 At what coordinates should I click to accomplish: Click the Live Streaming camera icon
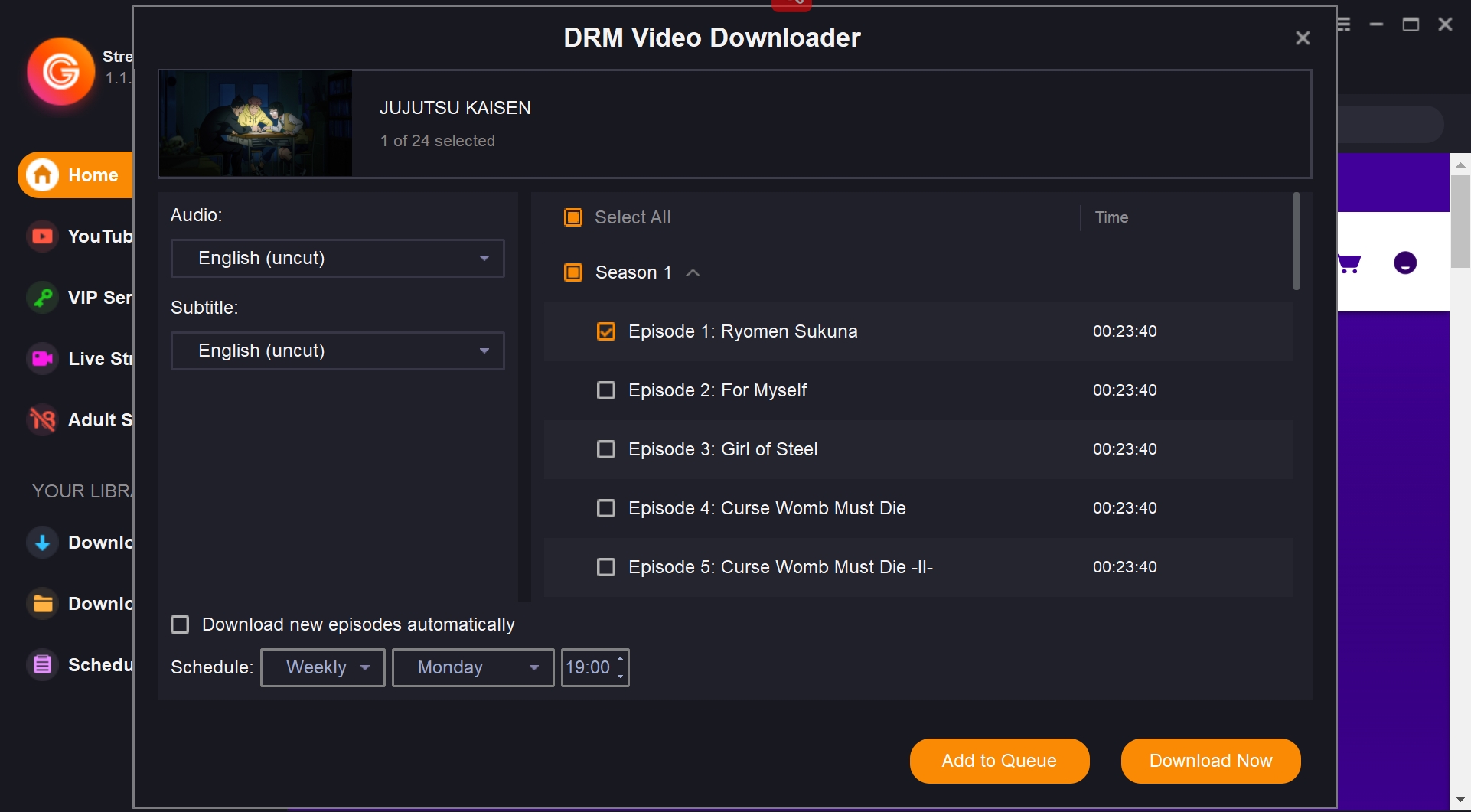[42, 358]
